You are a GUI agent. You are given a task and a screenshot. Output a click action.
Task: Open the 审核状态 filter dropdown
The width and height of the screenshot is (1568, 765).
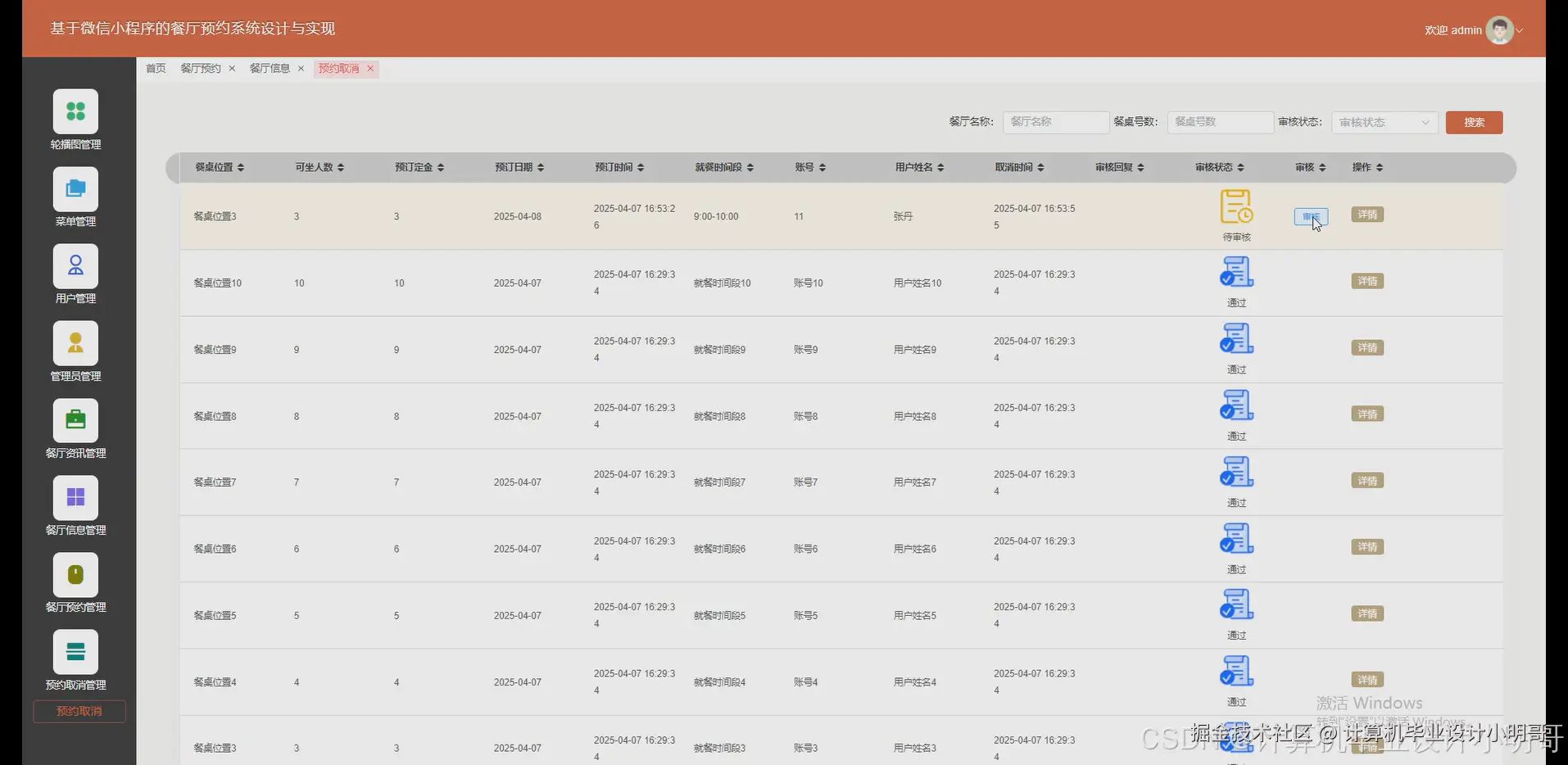coord(1384,123)
